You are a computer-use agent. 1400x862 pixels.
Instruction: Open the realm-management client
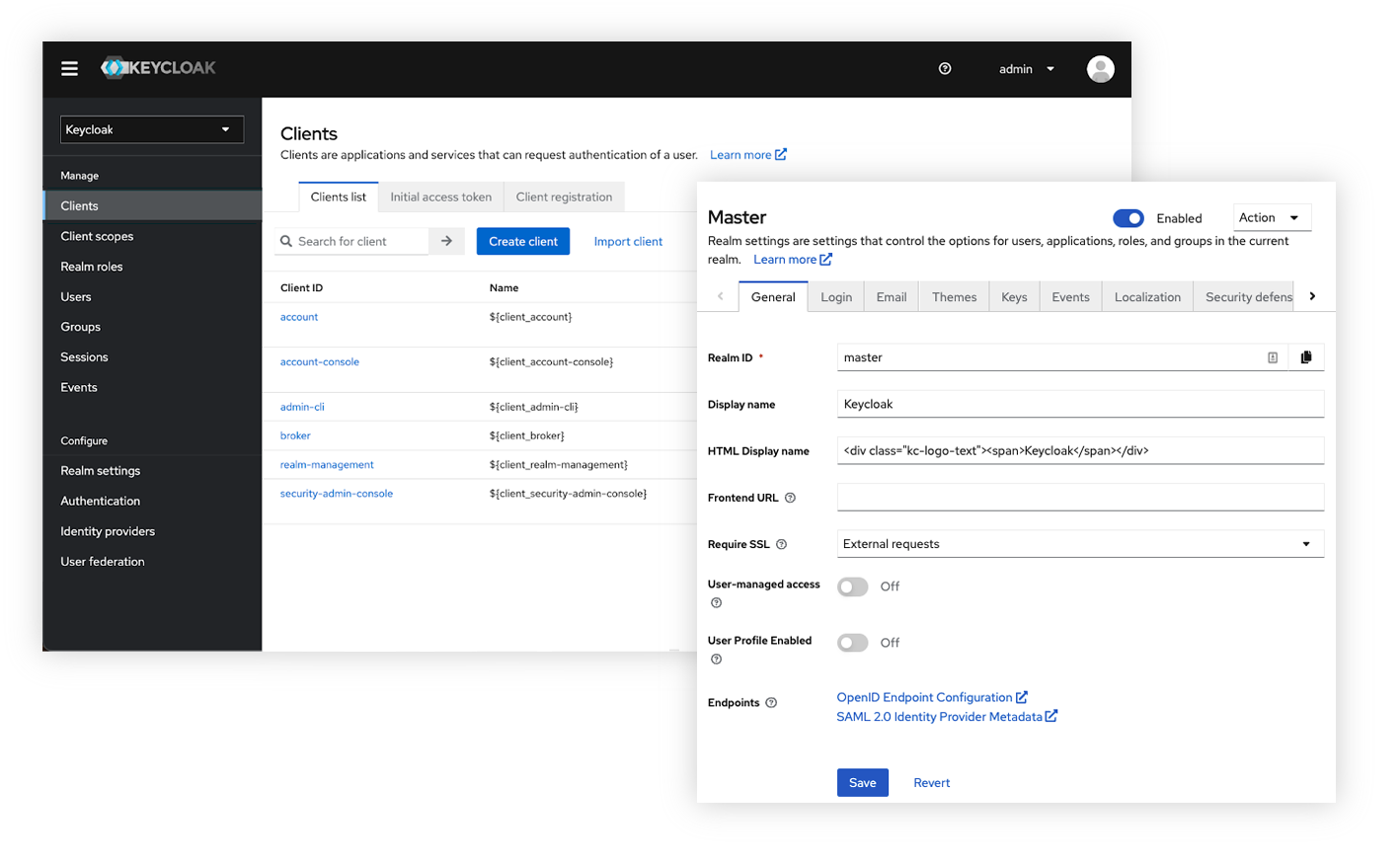click(x=327, y=464)
